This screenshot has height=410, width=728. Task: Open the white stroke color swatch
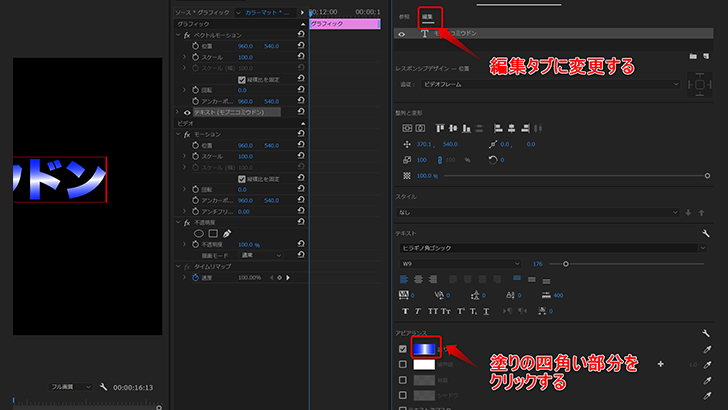[x=424, y=364]
